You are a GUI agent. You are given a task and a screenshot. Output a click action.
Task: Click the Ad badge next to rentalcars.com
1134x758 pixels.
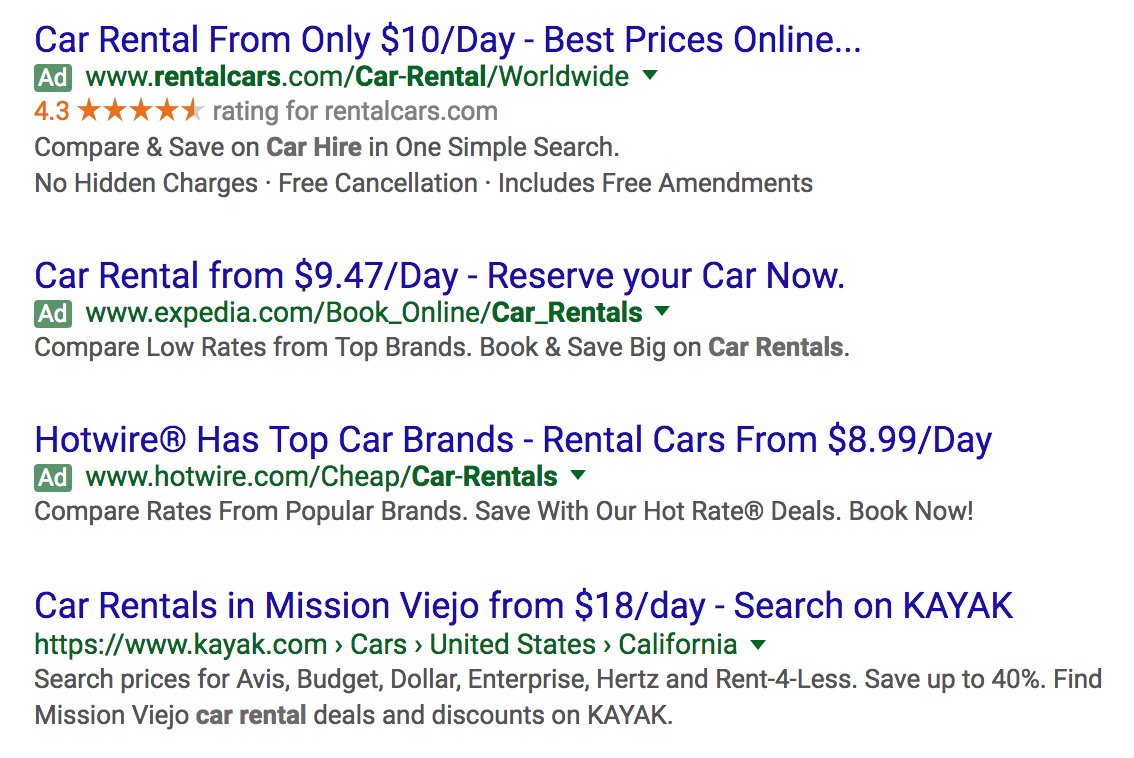53,77
